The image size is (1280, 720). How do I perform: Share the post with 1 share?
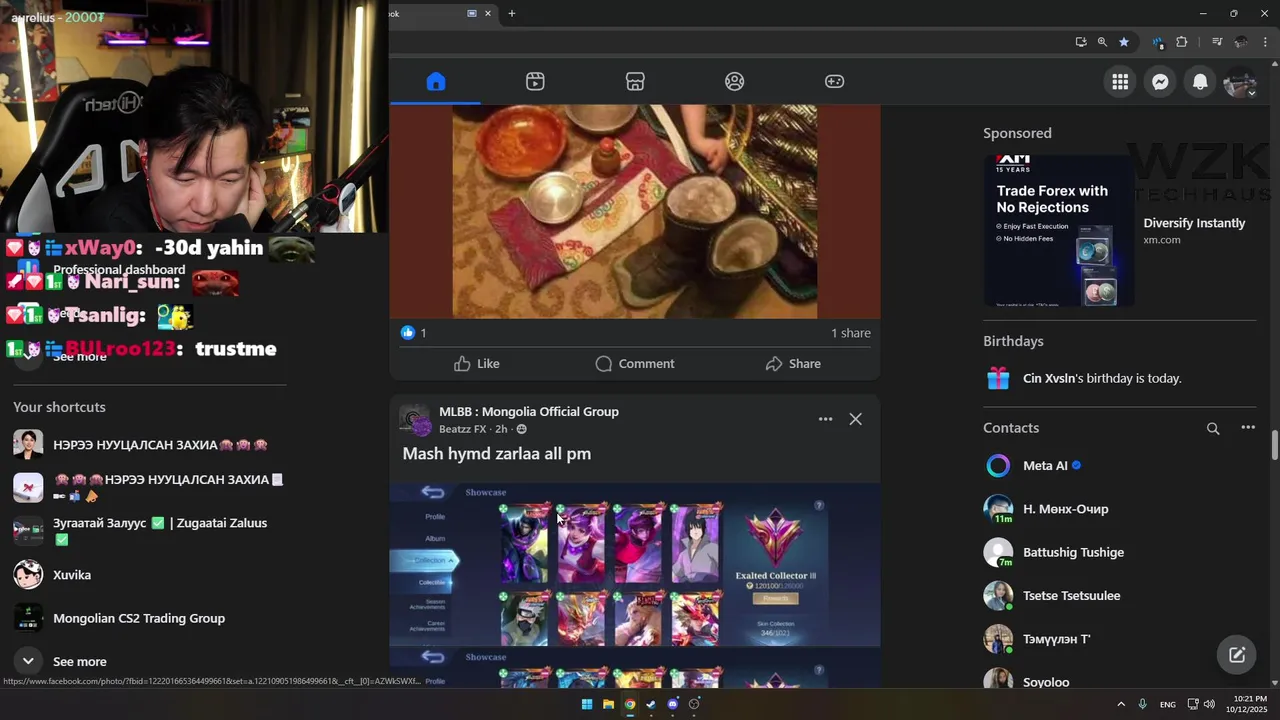[x=793, y=364]
